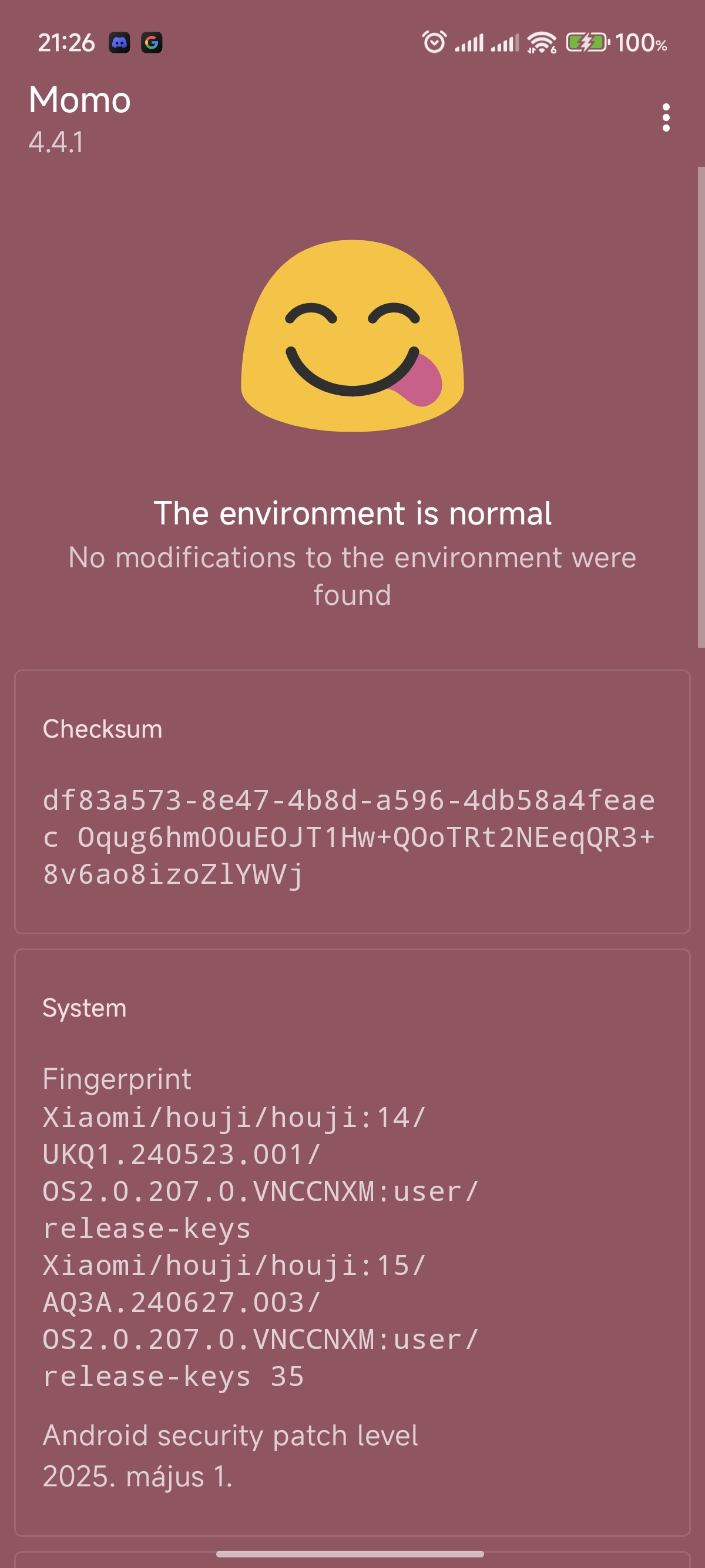Tap the yummy face emoji image
Viewport: 705px width, 1568px height.
pyautogui.click(x=352, y=336)
